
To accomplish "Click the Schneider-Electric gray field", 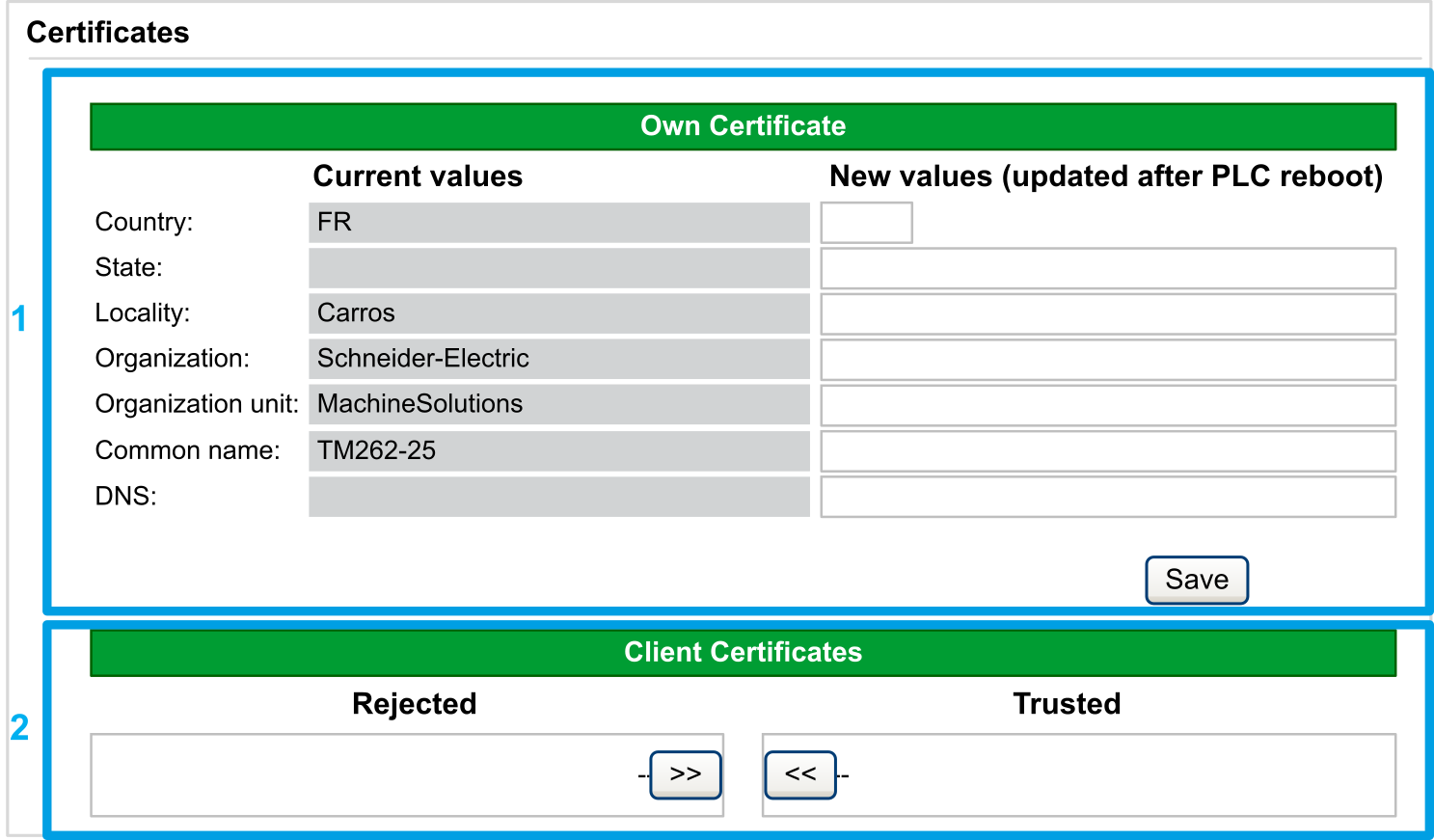I will 558,359.
